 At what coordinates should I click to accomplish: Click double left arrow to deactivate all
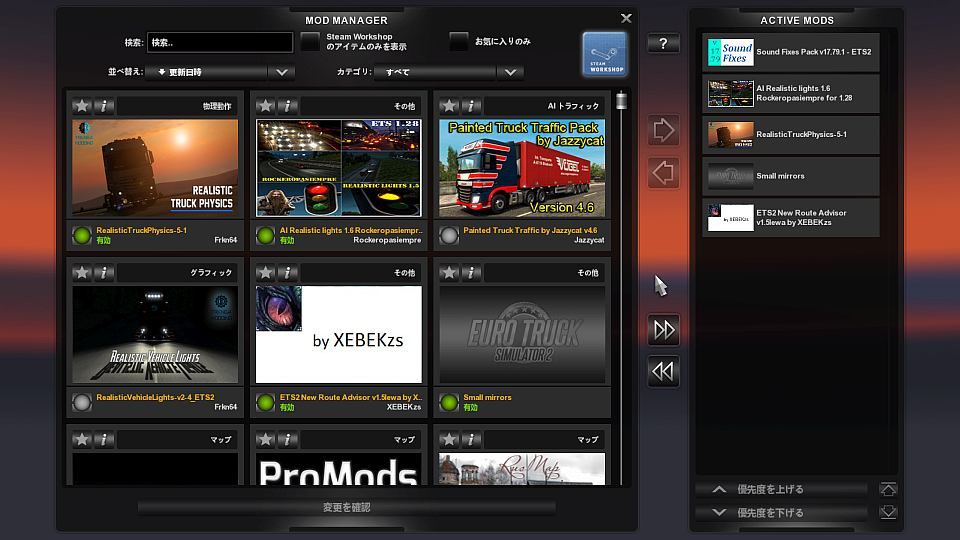[663, 371]
